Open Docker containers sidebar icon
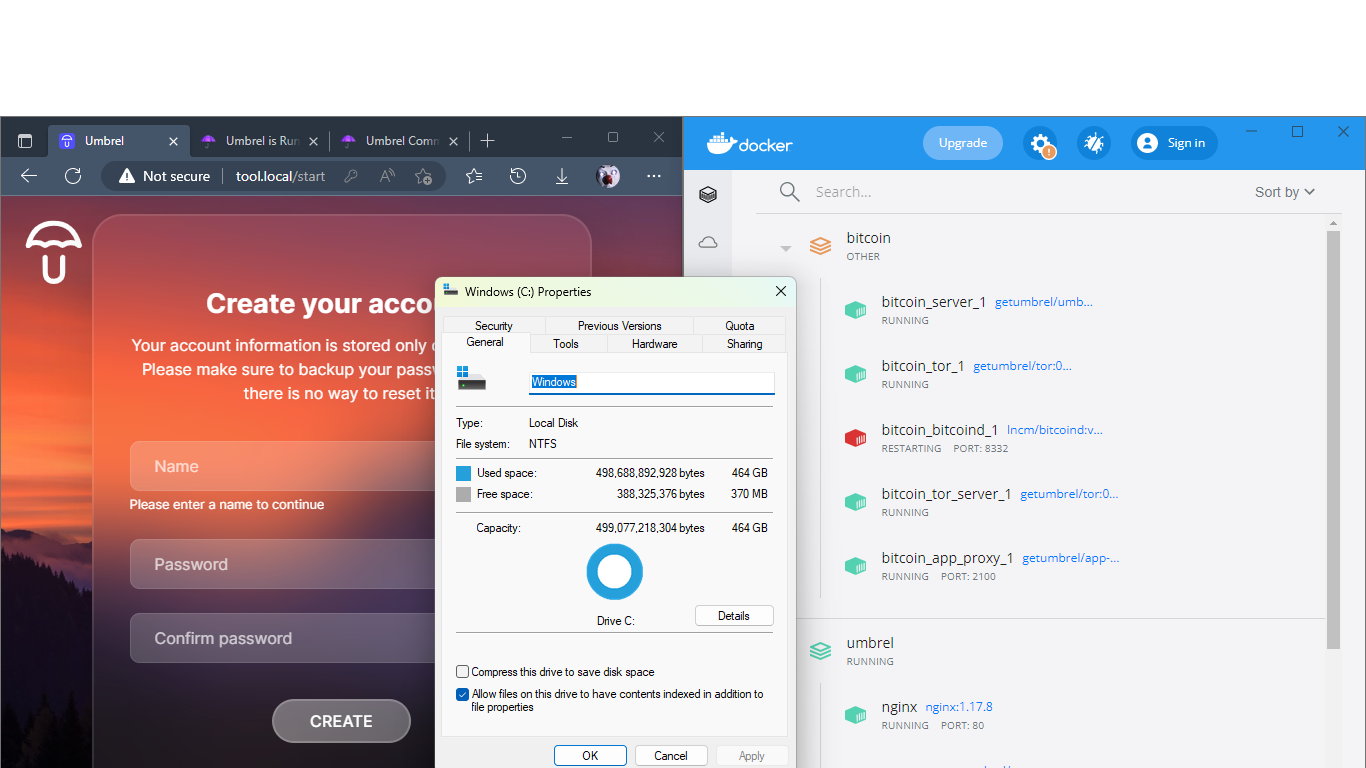 (708, 195)
